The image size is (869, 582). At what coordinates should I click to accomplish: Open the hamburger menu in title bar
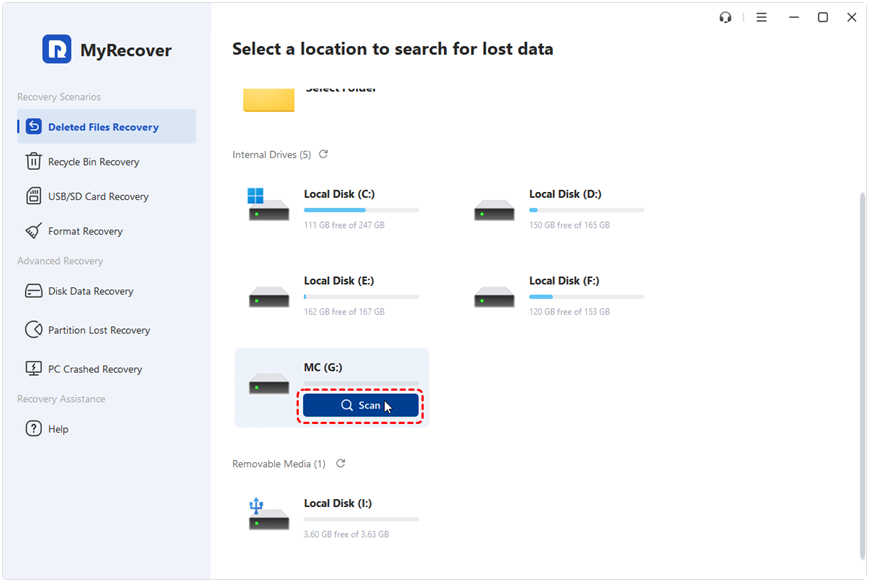click(x=761, y=18)
